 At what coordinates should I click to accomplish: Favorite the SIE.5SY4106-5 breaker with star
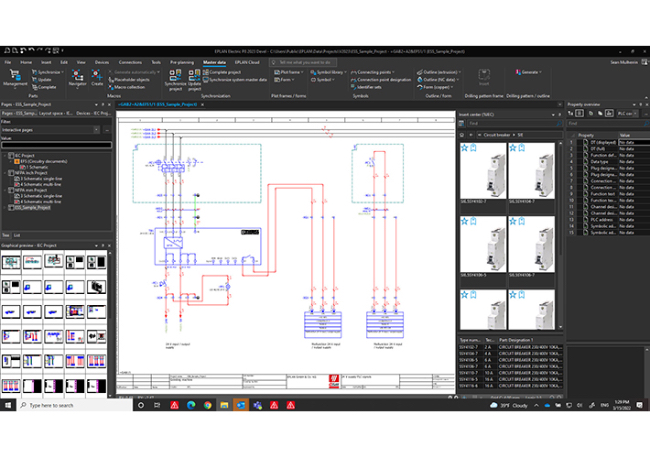(464, 221)
